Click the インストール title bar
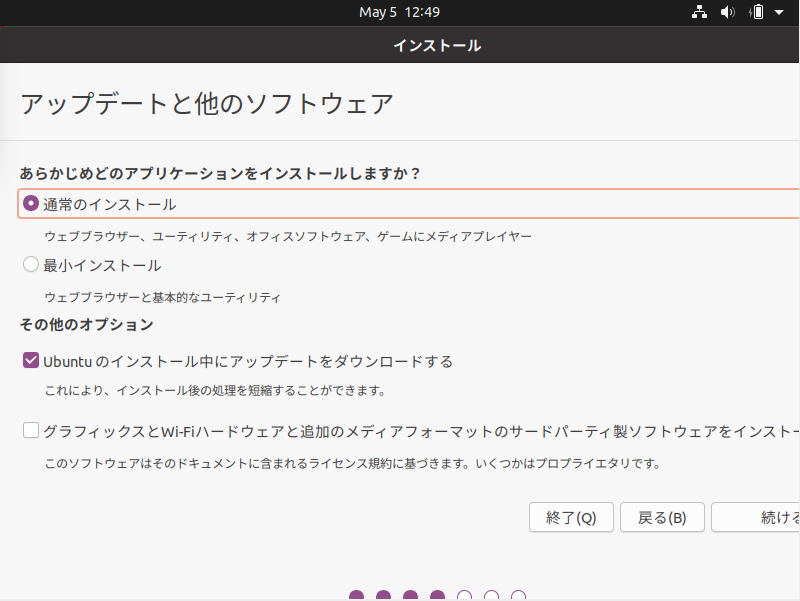800x601 pixels. [400, 45]
